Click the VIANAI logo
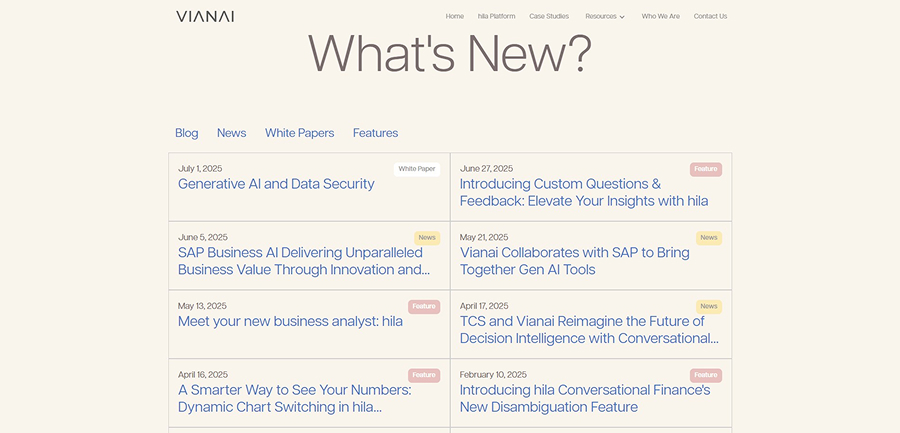900x433 pixels. [x=205, y=16]
